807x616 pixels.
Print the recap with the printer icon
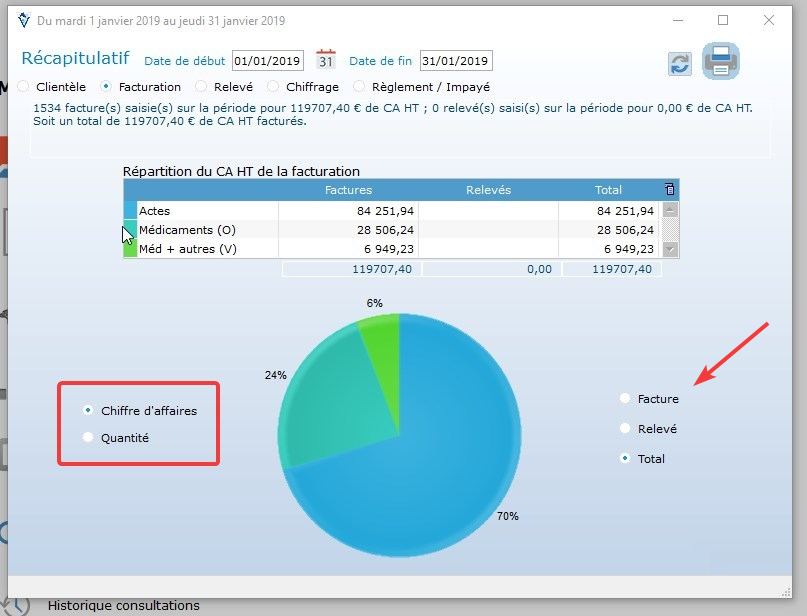coord(721,61)
